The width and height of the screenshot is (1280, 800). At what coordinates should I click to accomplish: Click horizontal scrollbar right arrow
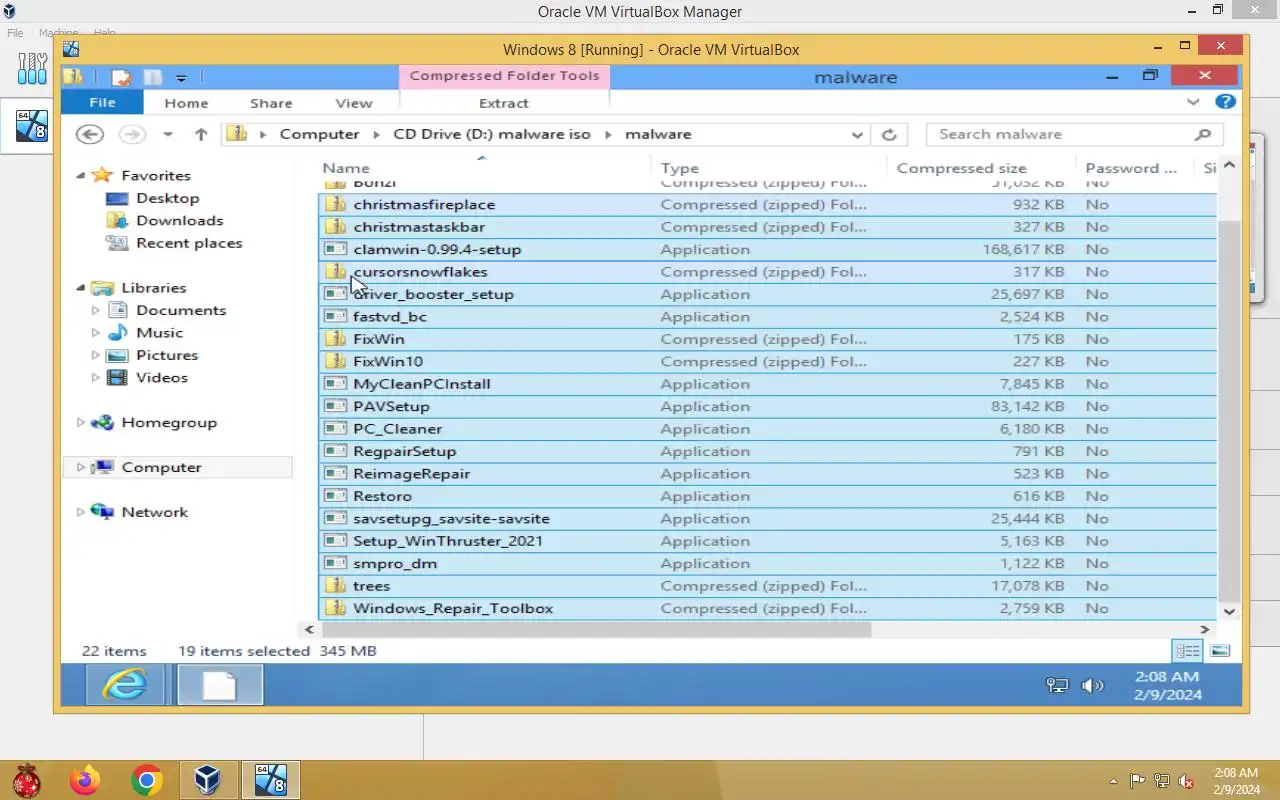[x=1205, y=629]
